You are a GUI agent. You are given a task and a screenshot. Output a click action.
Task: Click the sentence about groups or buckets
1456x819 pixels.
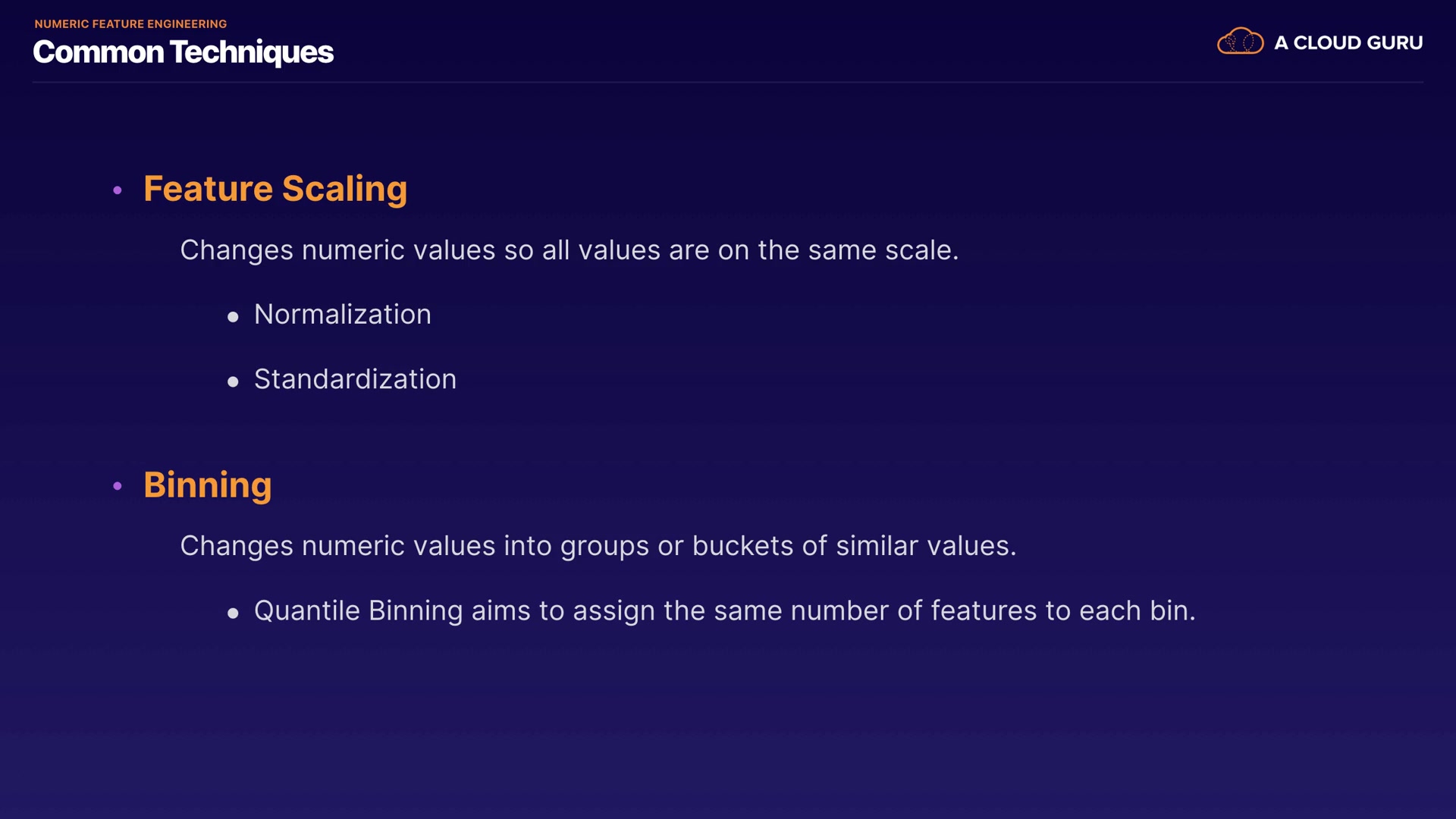[x=598, y=546]
